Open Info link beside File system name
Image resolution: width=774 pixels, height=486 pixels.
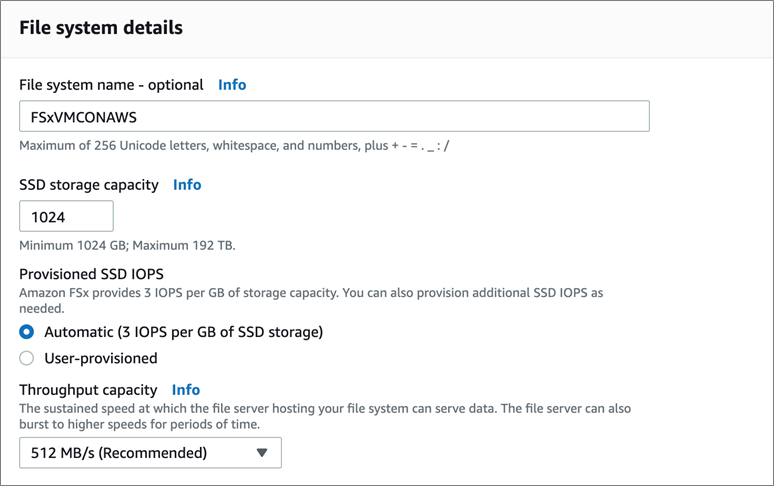(232, 85)
